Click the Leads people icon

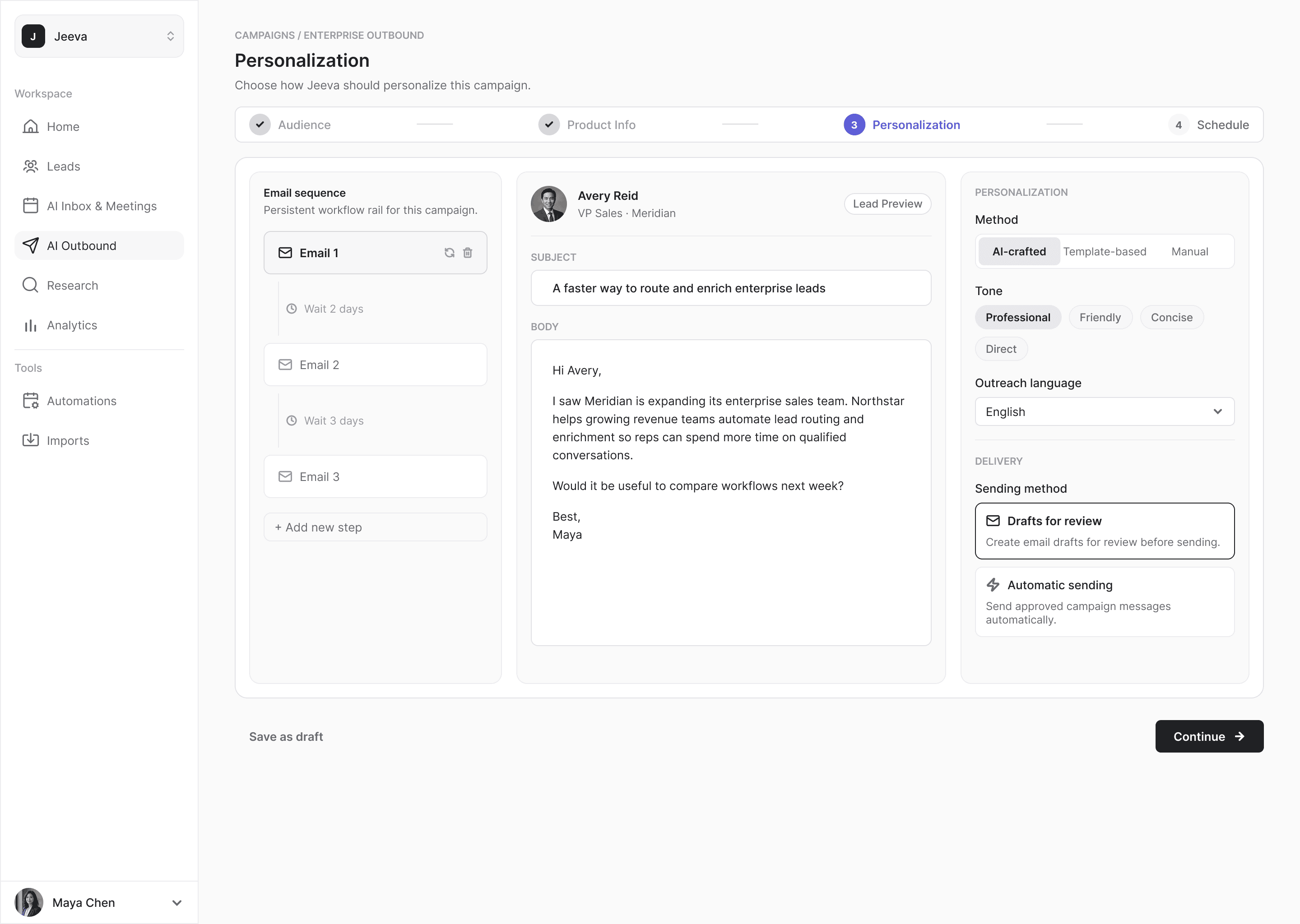(31, 166)
